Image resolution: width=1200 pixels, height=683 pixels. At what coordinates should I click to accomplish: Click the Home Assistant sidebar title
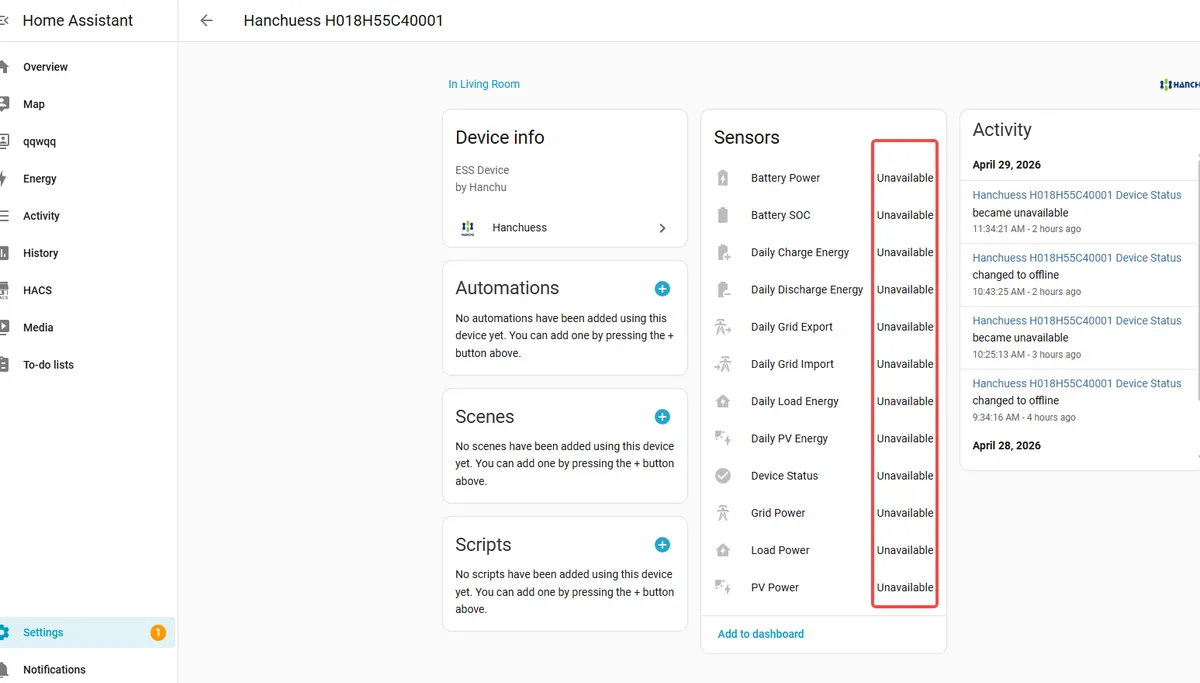78,20
